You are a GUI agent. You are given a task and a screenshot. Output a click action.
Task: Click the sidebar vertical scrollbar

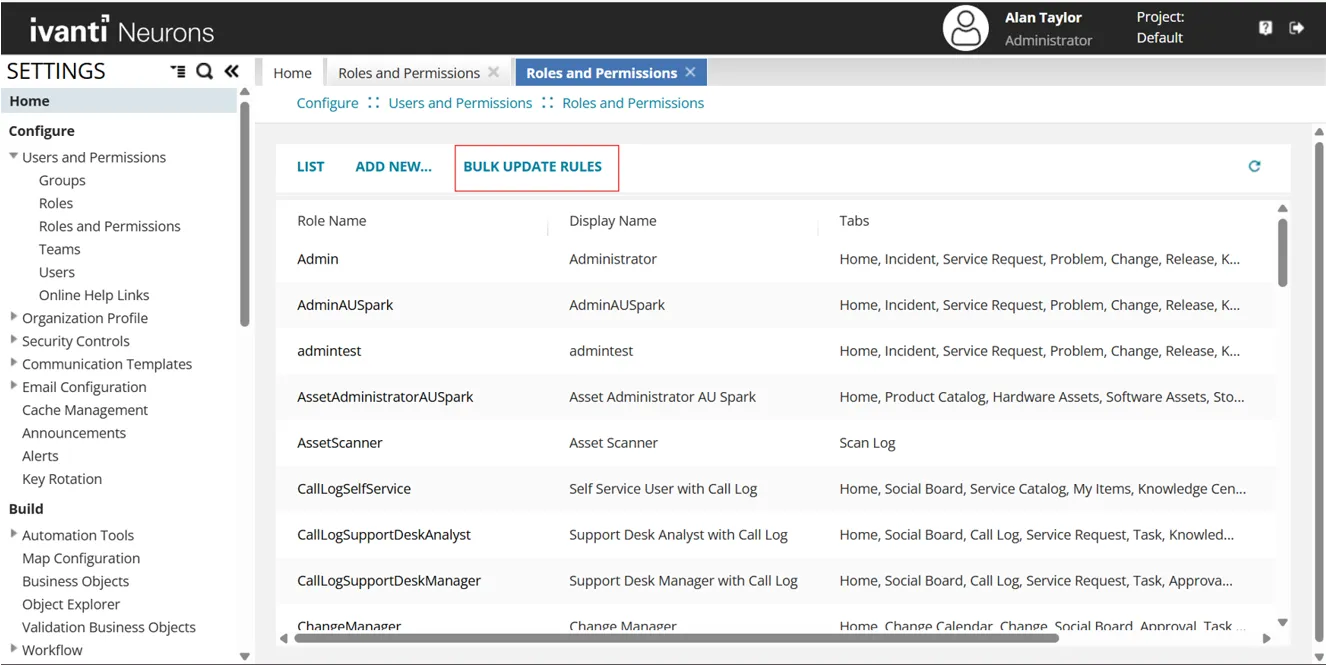[x=244, y=213]
